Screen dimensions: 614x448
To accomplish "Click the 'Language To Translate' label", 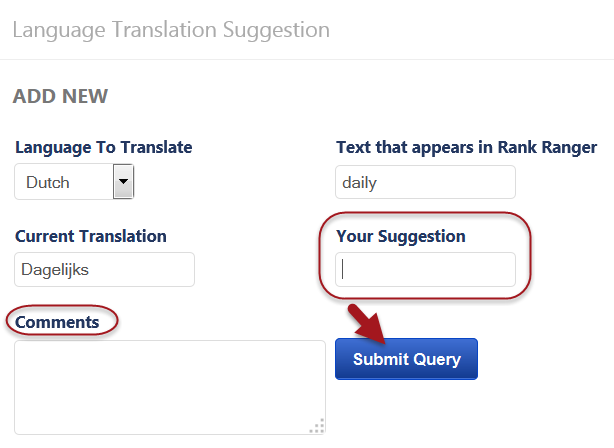I will [x=103, y=148].
